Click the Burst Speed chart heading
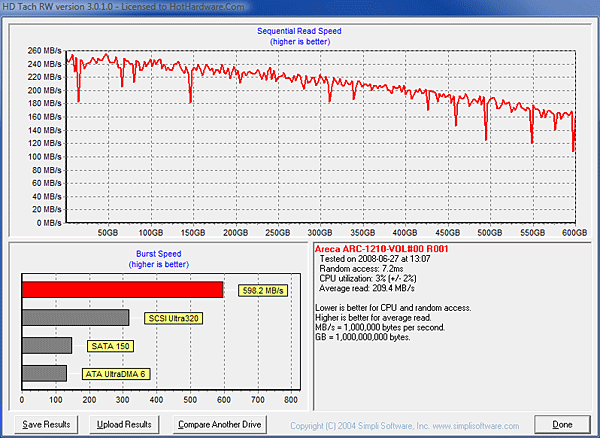The image size is (600, 438). click(158, 254)
